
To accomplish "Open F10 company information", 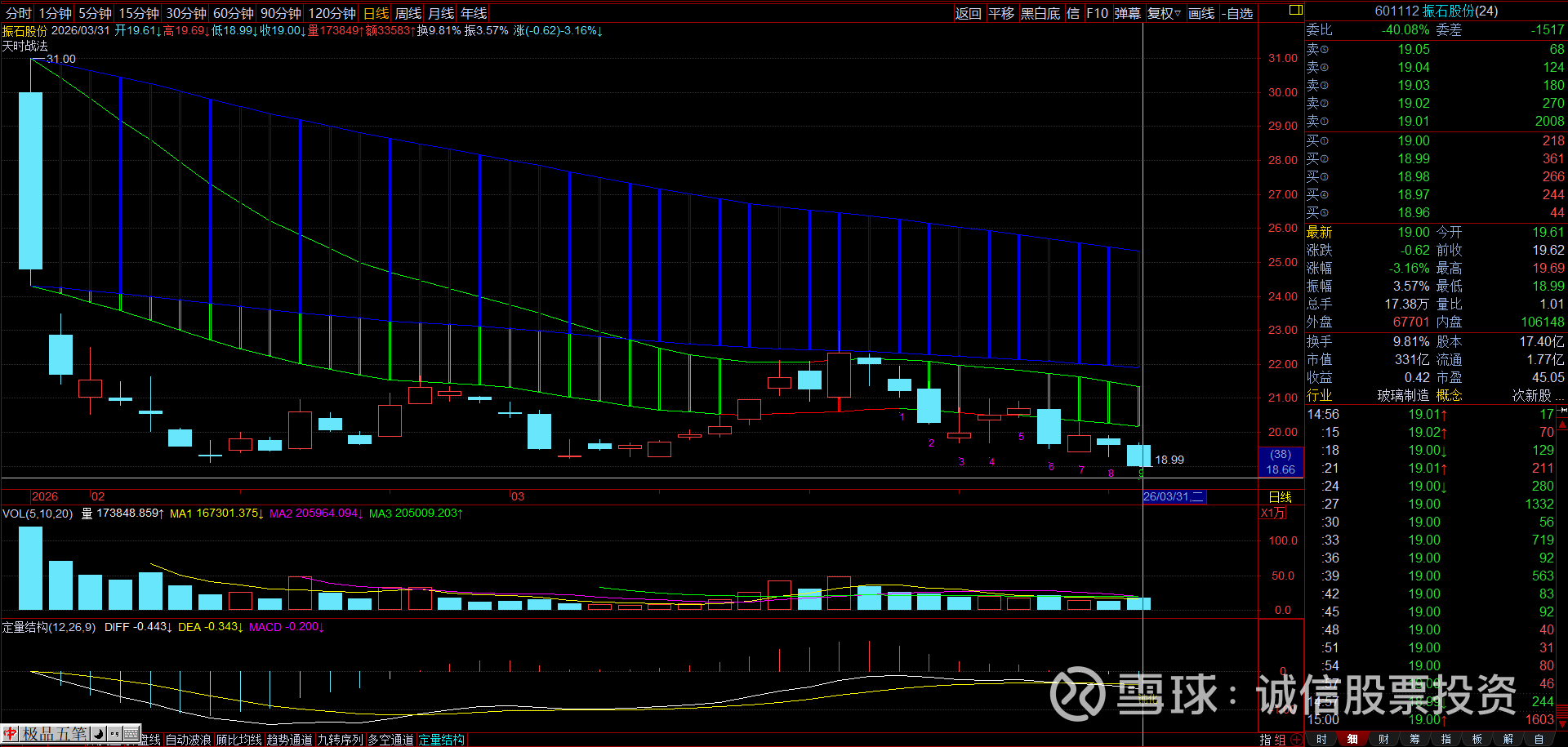I will [1097, 13].
